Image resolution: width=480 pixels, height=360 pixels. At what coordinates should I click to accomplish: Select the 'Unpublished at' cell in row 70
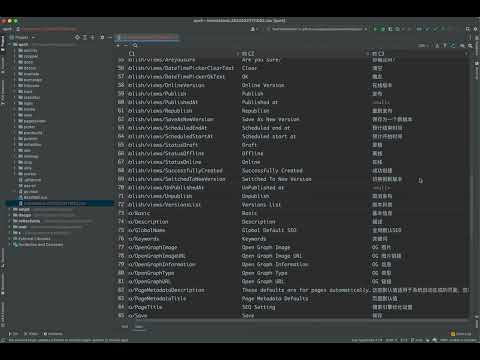(x=263, y=188)
